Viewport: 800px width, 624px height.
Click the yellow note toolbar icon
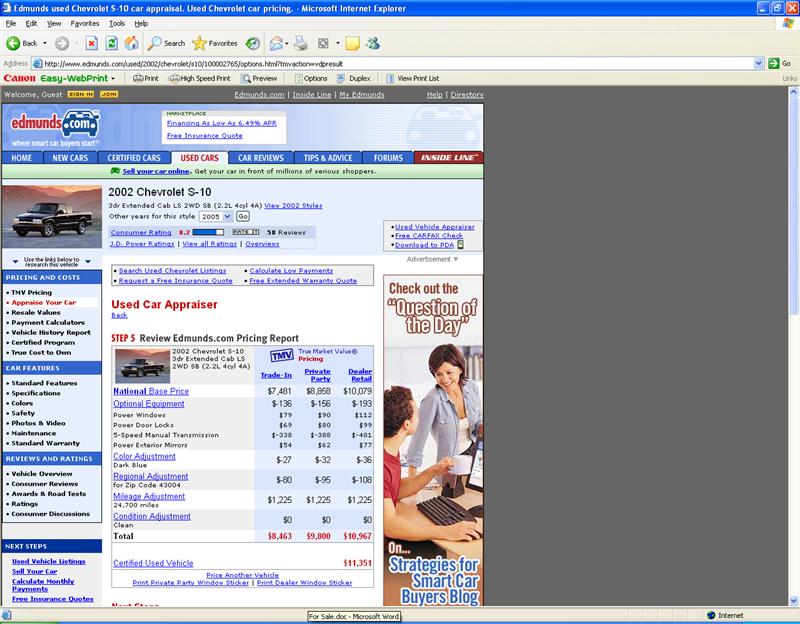tap(352, 43)
